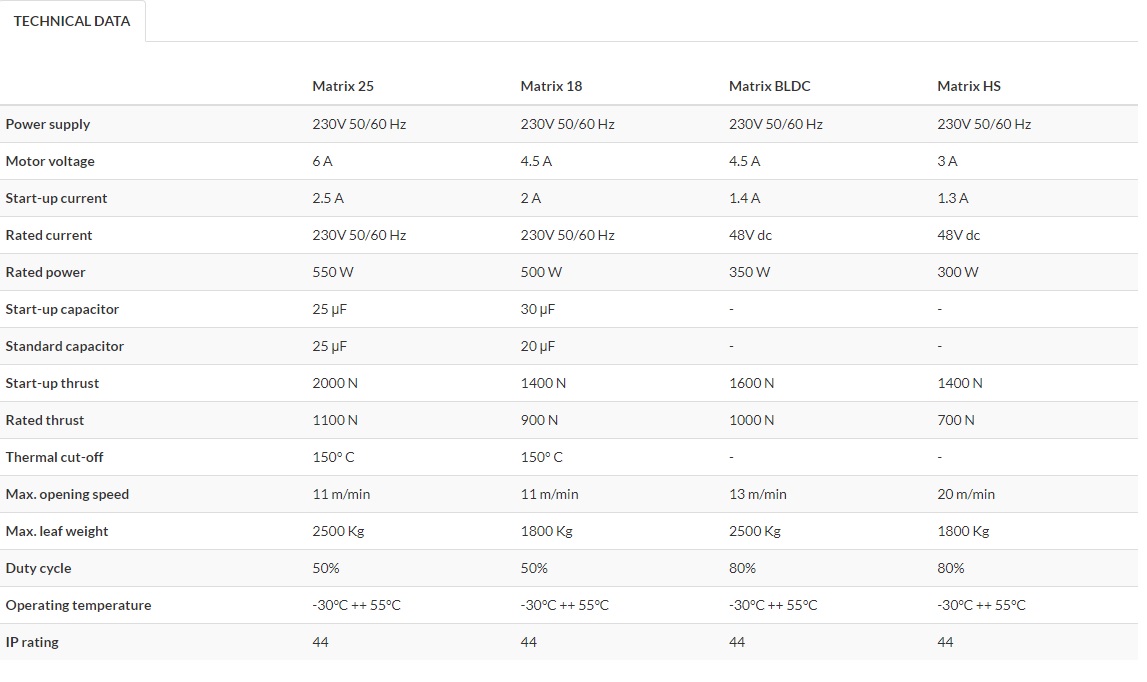Select the 1.3 A start-up current value
The height and width of the screenshot is (682, 1147).
[x=952, y=198]
